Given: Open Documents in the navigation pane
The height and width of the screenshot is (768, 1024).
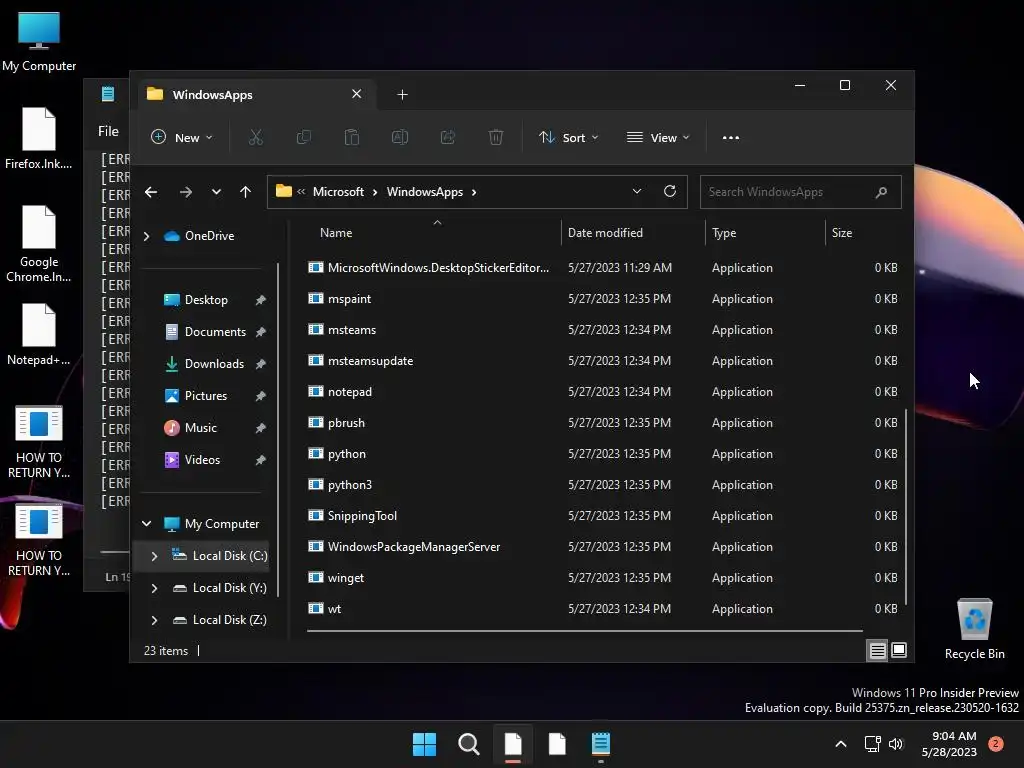Looking at the screenshot, I should (206, 332).
